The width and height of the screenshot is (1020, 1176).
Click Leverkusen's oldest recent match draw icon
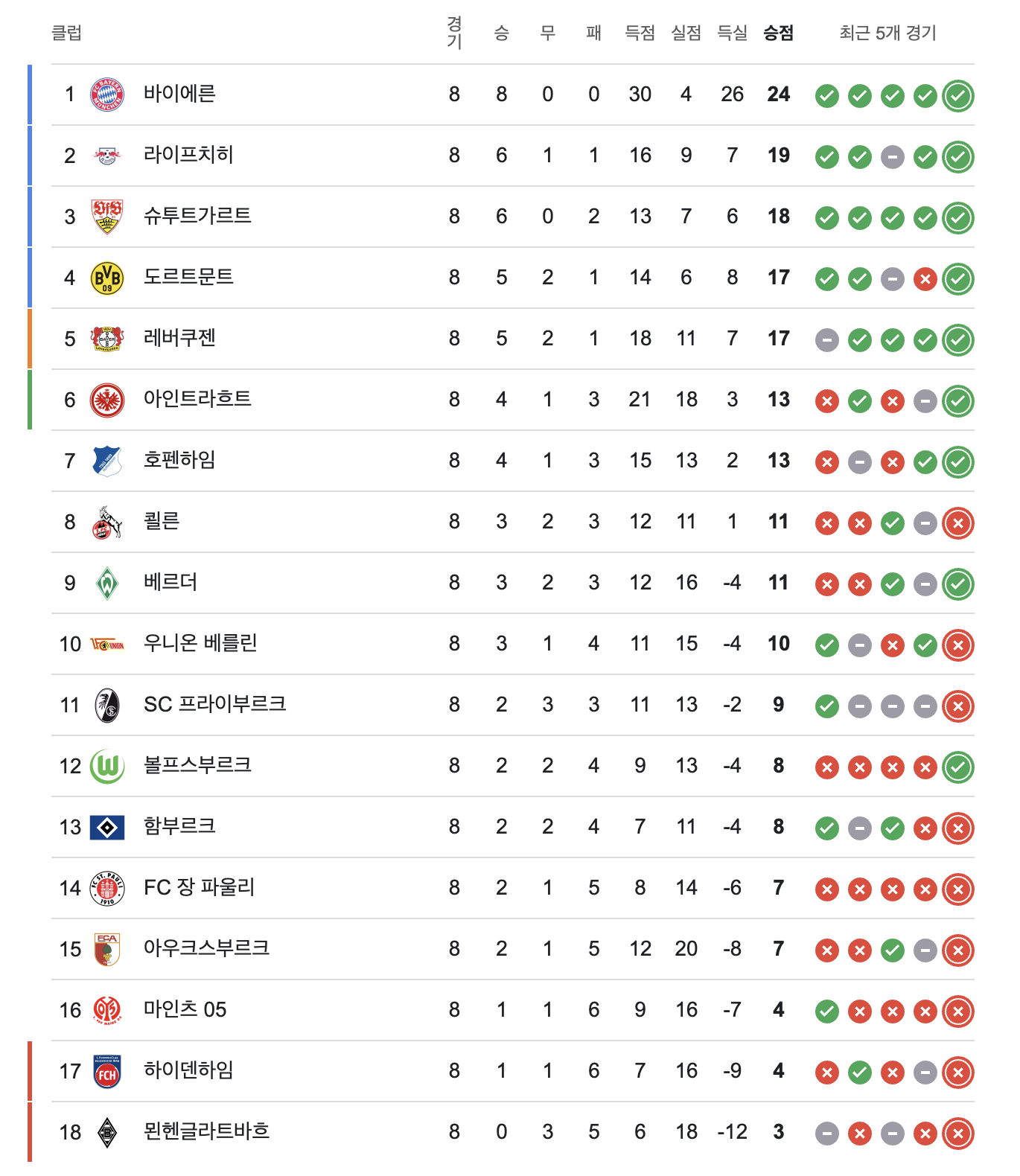click(826, 340)
